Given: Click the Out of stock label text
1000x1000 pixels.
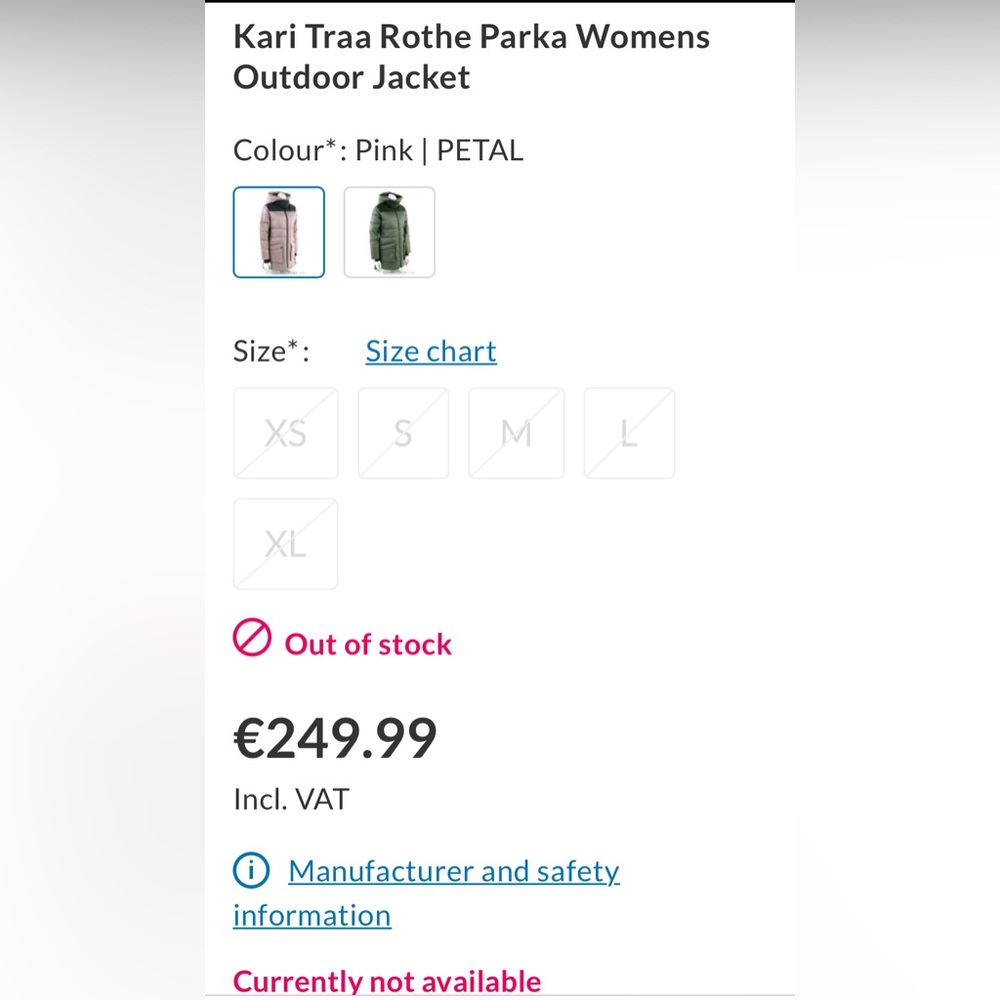Looking at the screenshot, I should 367,644.
